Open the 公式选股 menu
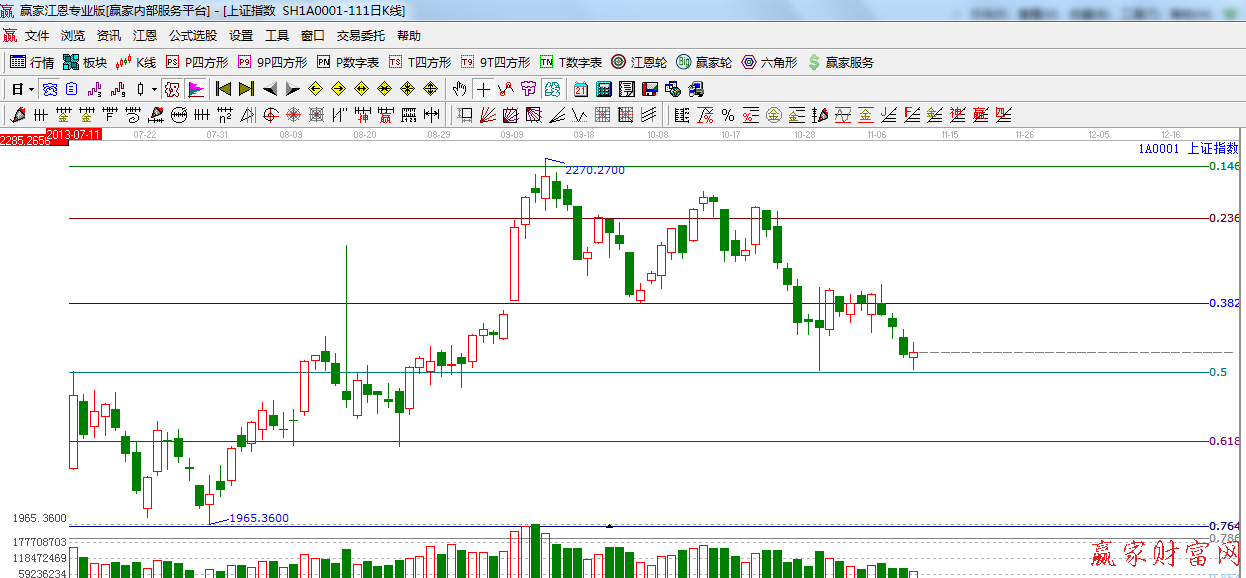The height and width of the screenshot is (578, 1246). point(192,36)
